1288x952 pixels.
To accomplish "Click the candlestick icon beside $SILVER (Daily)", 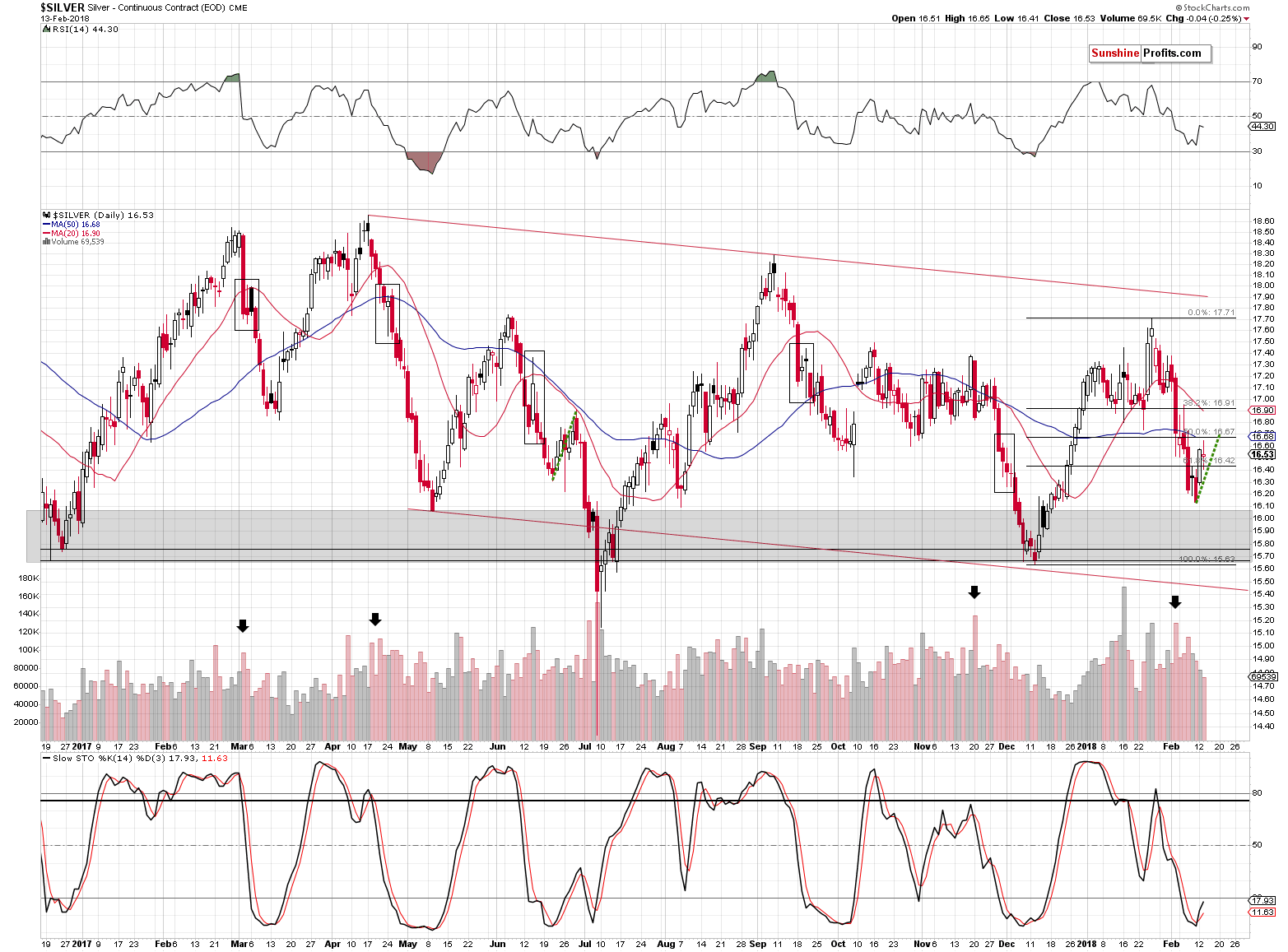I will pyautogui.click(x=46, y=216).
